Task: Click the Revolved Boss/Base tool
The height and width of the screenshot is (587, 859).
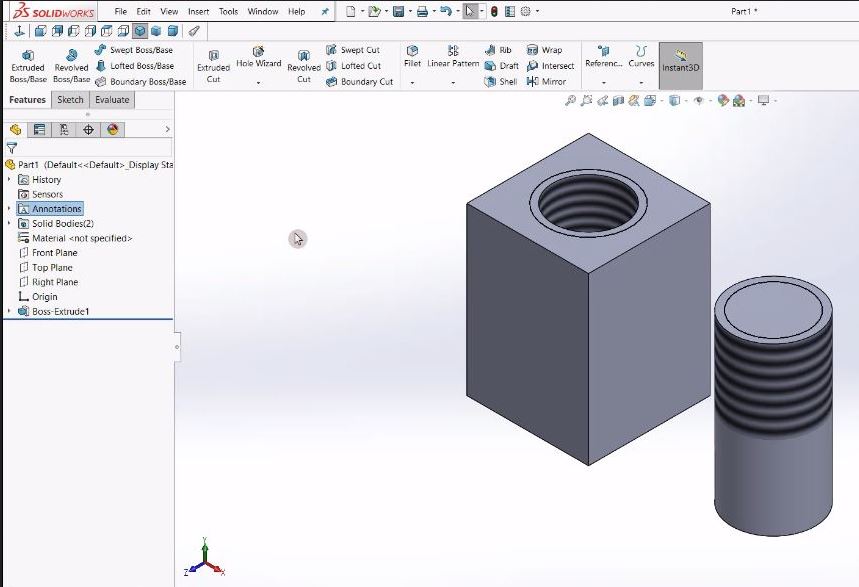Action: click(71, 66)
